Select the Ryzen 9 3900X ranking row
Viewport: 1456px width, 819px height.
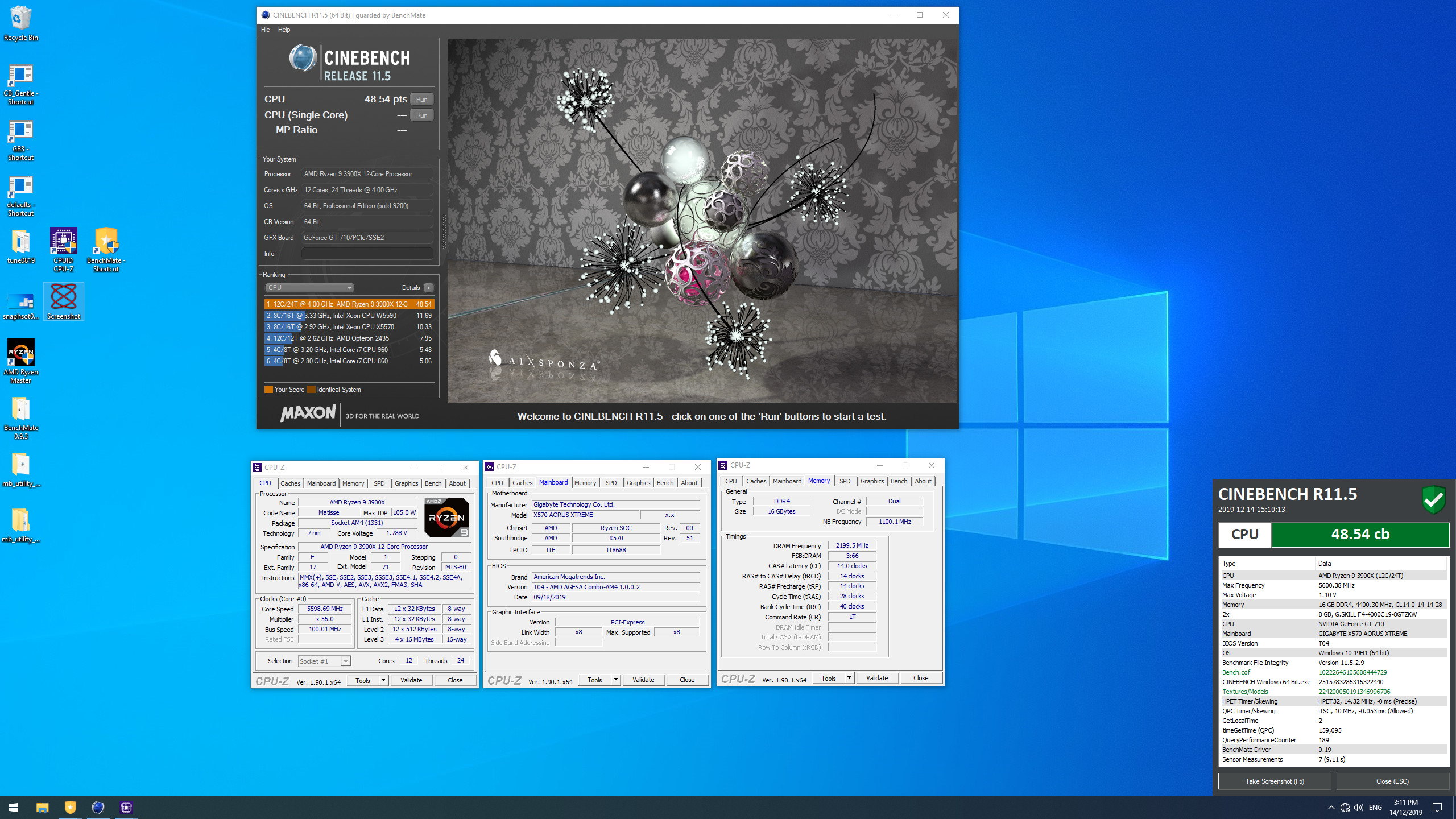[349, 304]
